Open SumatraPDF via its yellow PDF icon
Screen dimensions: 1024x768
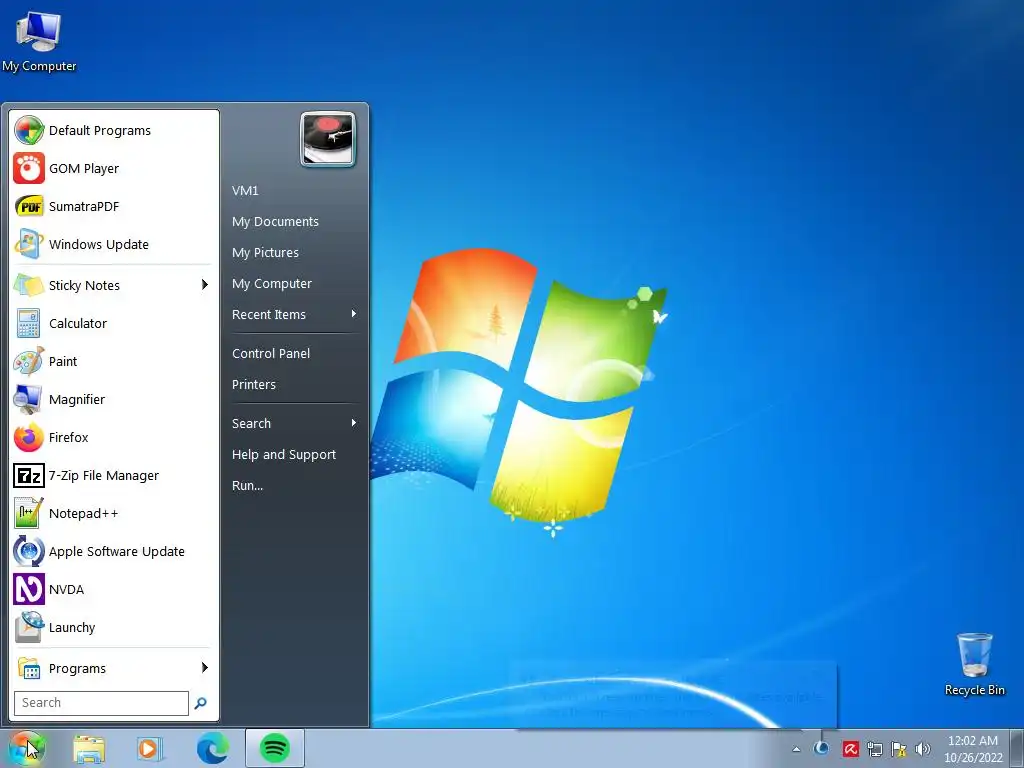tap(29, 206)
